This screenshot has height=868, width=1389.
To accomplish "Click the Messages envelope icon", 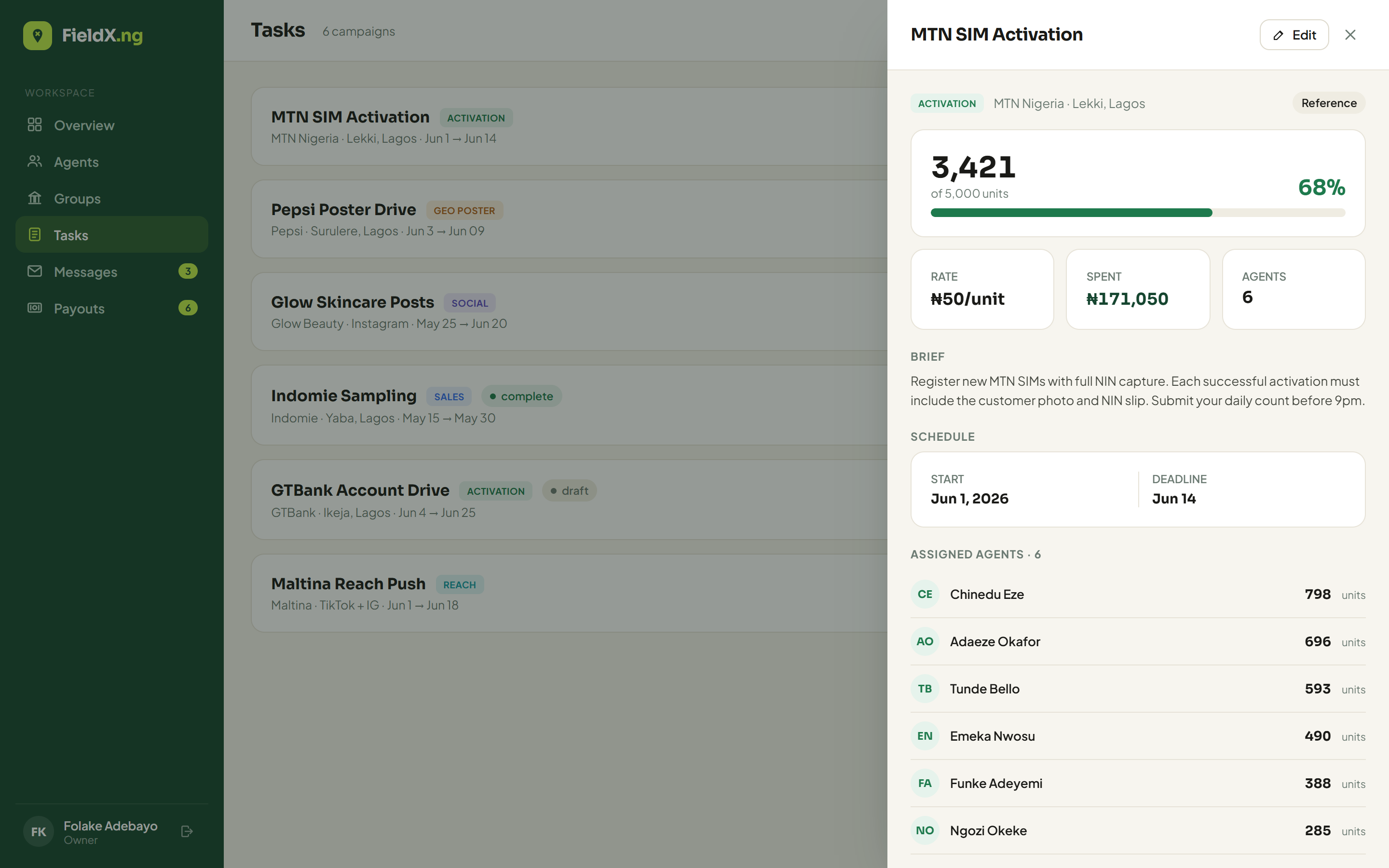I will pyautogui.click(x=34, y=271).
